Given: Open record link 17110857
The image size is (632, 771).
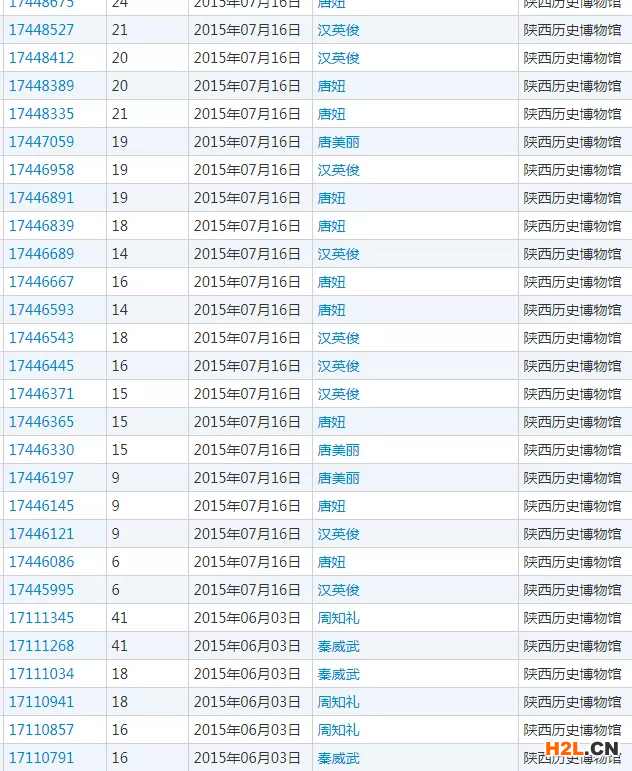Looking at the screenshot, I should coord(41,731).
